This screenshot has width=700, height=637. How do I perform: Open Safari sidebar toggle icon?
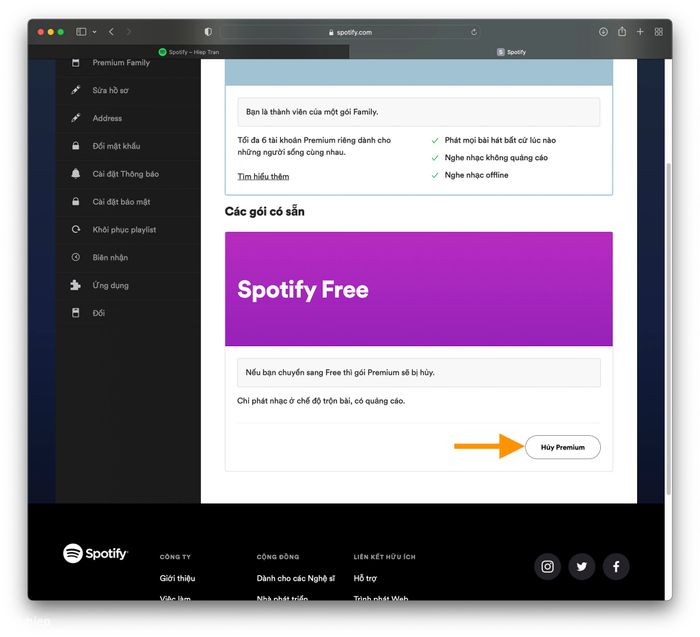coord(81,32)
